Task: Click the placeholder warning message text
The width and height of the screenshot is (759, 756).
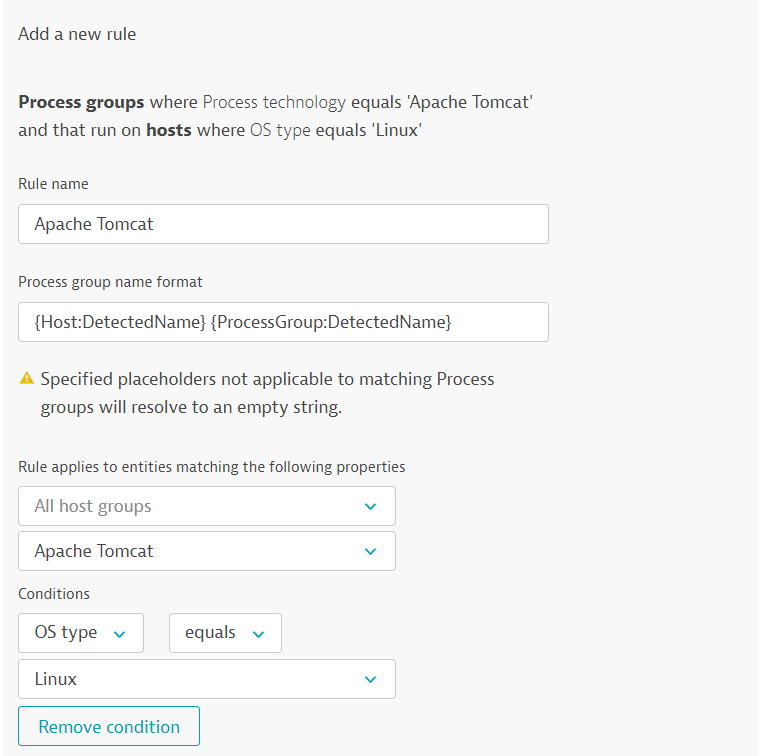Action: (x=267, y=393)
